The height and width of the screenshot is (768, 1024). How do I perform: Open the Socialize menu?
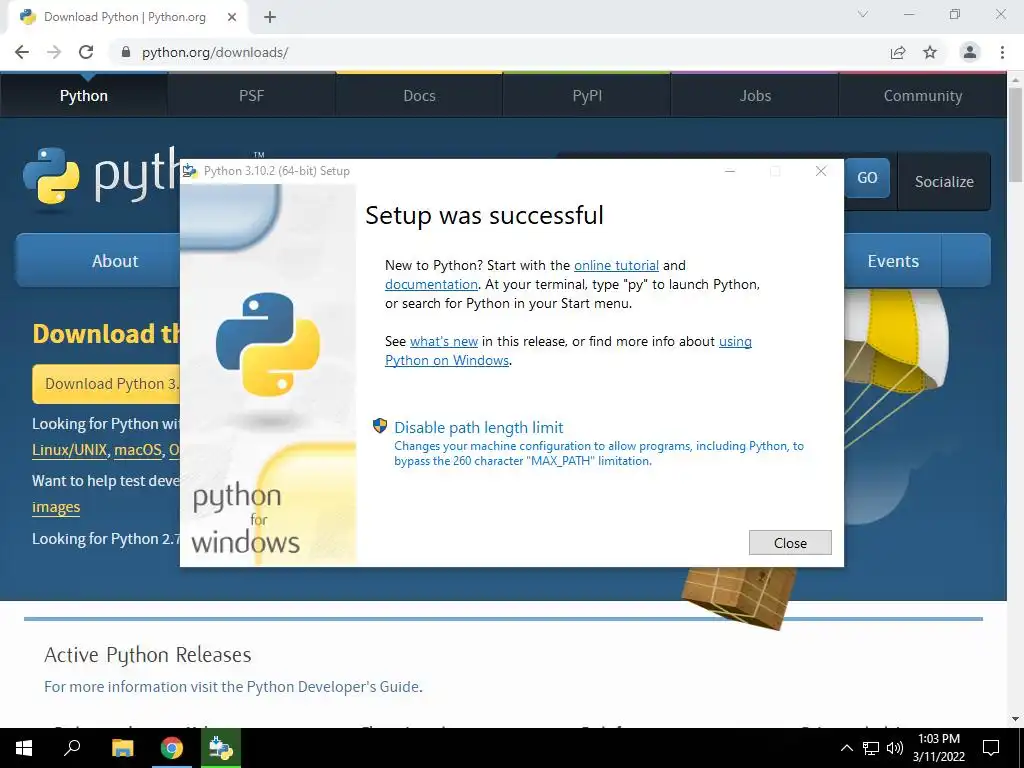coord(944,182)
